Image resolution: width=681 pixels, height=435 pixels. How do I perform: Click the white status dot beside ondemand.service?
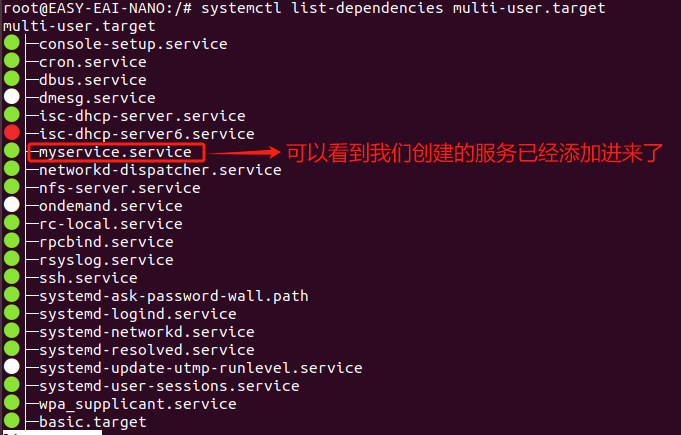(x=12, y=204)
